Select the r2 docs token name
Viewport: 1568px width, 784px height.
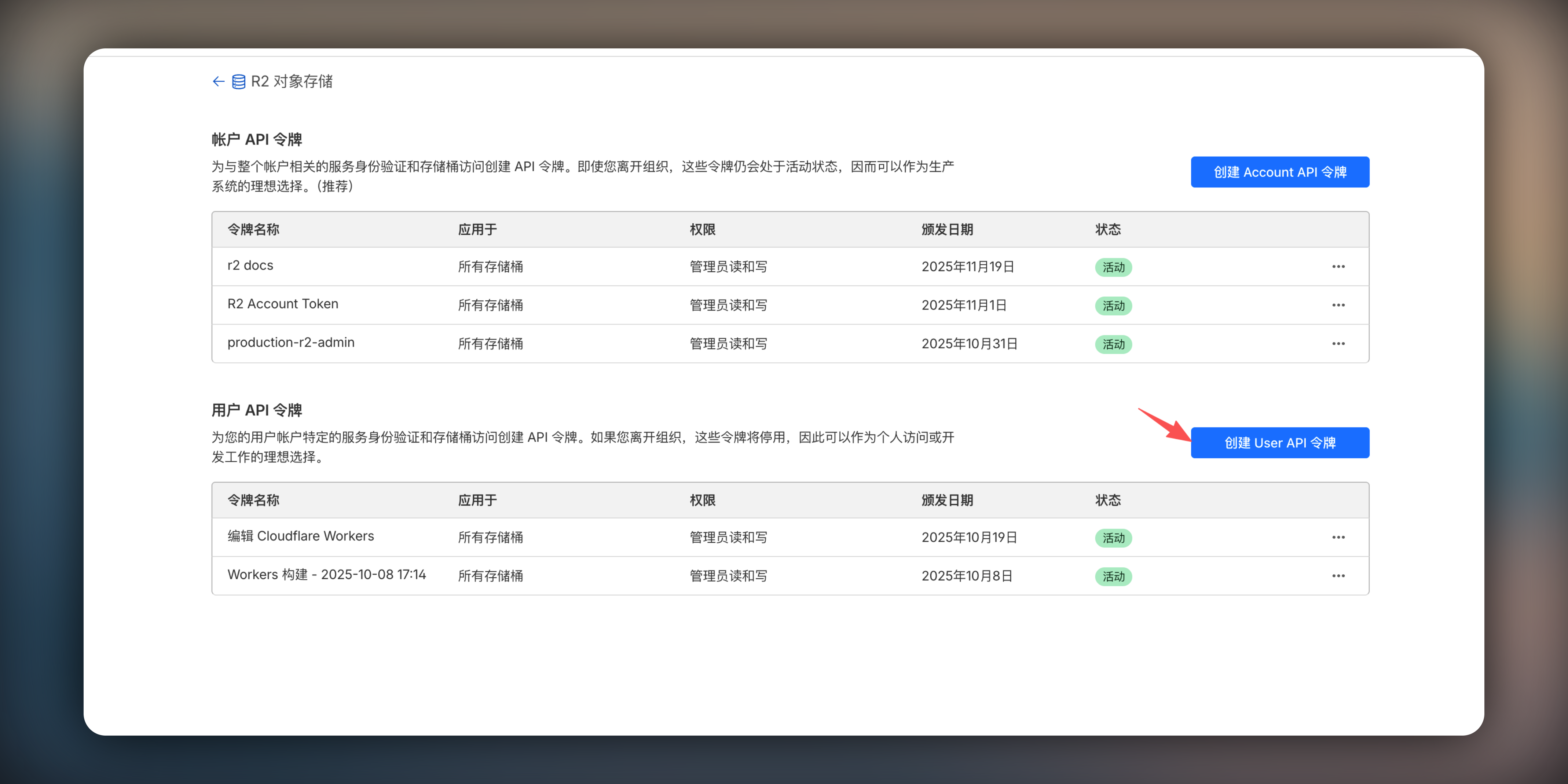tap(250, 266)
